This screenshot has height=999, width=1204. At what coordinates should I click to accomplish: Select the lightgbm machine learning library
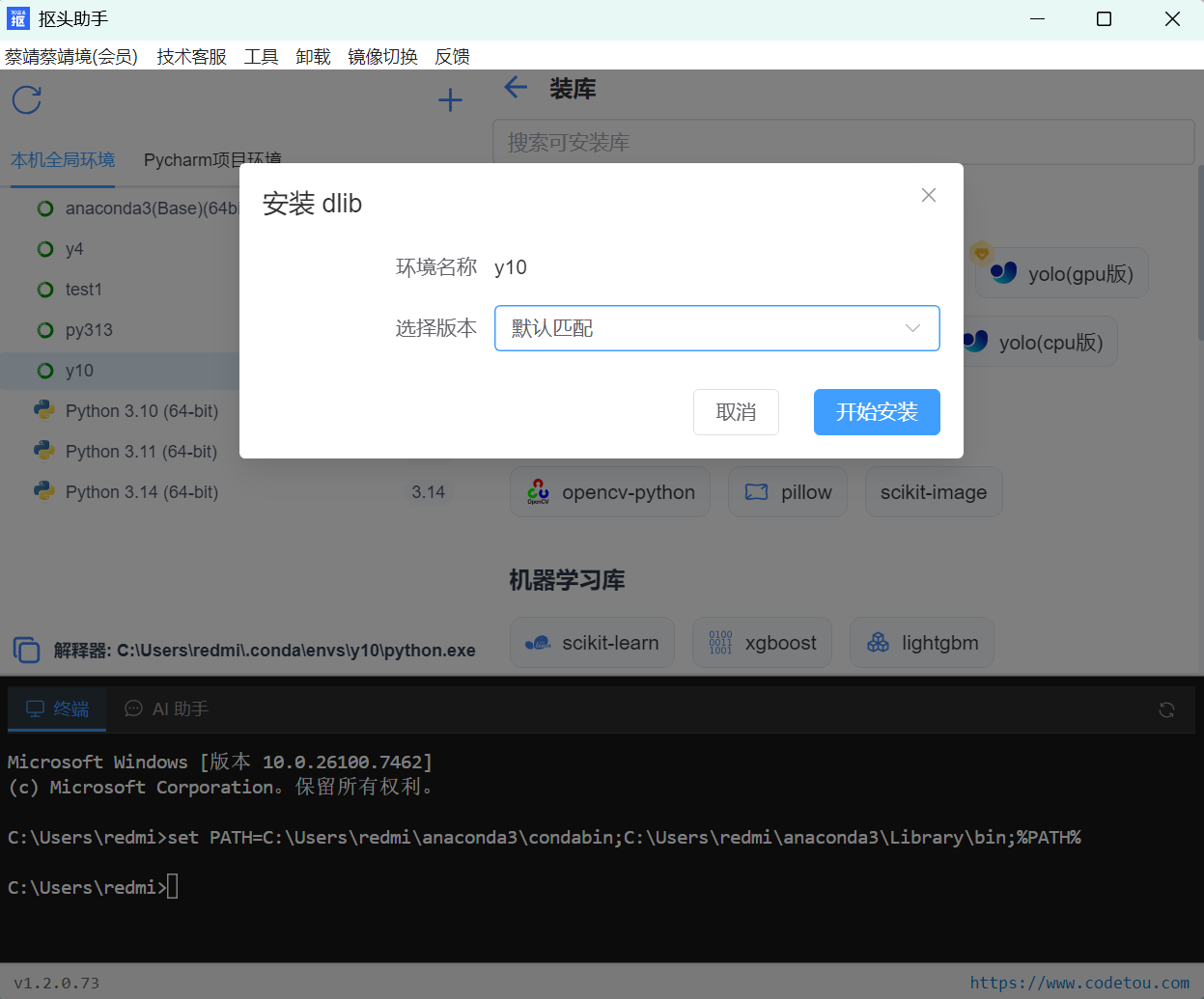point(921,642)
